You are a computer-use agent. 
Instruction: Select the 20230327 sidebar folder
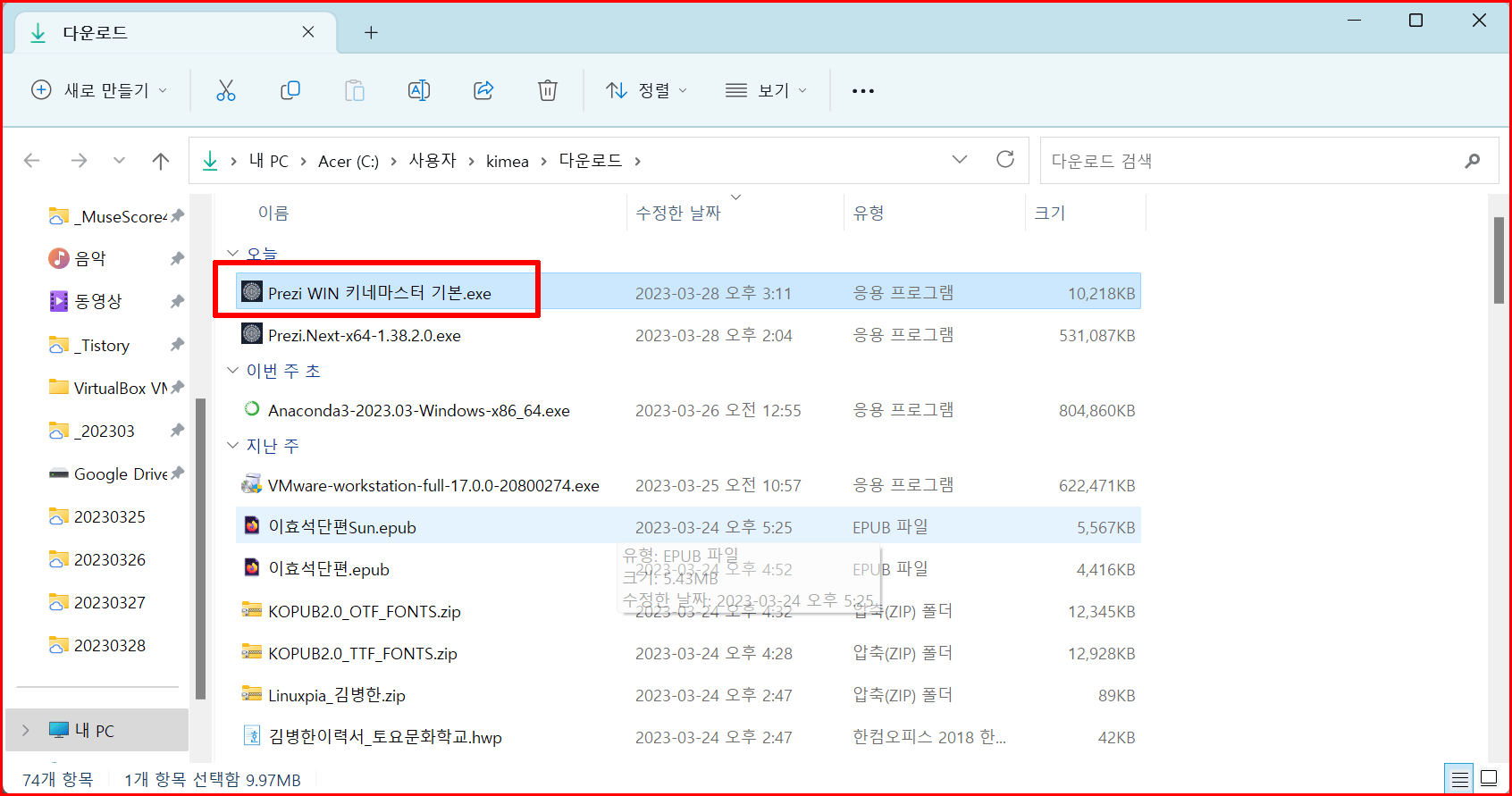(x=97, y=602)
